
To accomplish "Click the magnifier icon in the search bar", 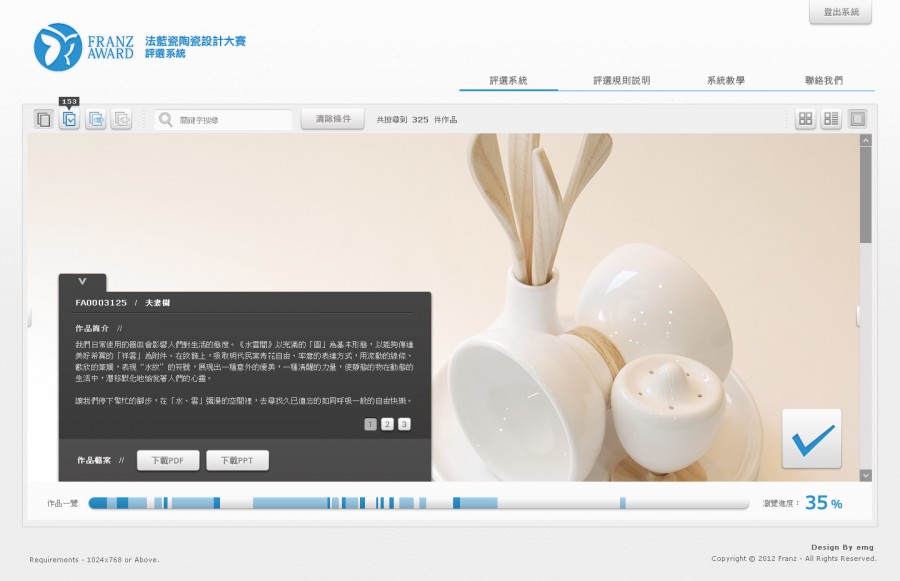I will point(165,119).
